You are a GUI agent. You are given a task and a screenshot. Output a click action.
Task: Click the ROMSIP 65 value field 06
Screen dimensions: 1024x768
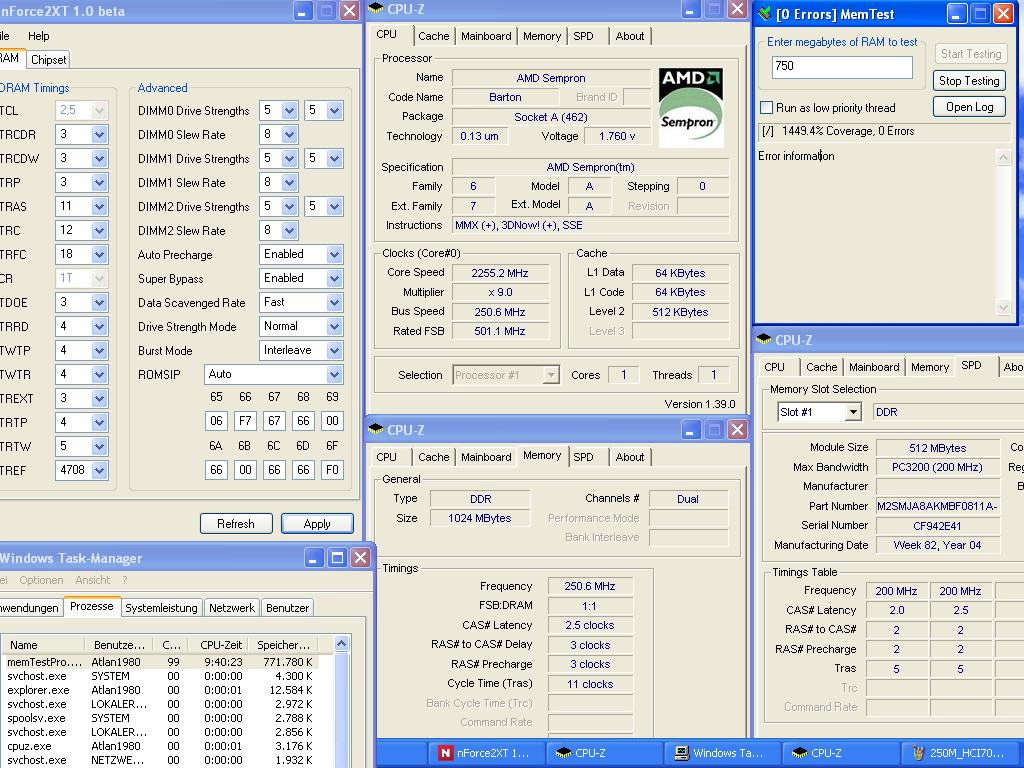point(216,421)
